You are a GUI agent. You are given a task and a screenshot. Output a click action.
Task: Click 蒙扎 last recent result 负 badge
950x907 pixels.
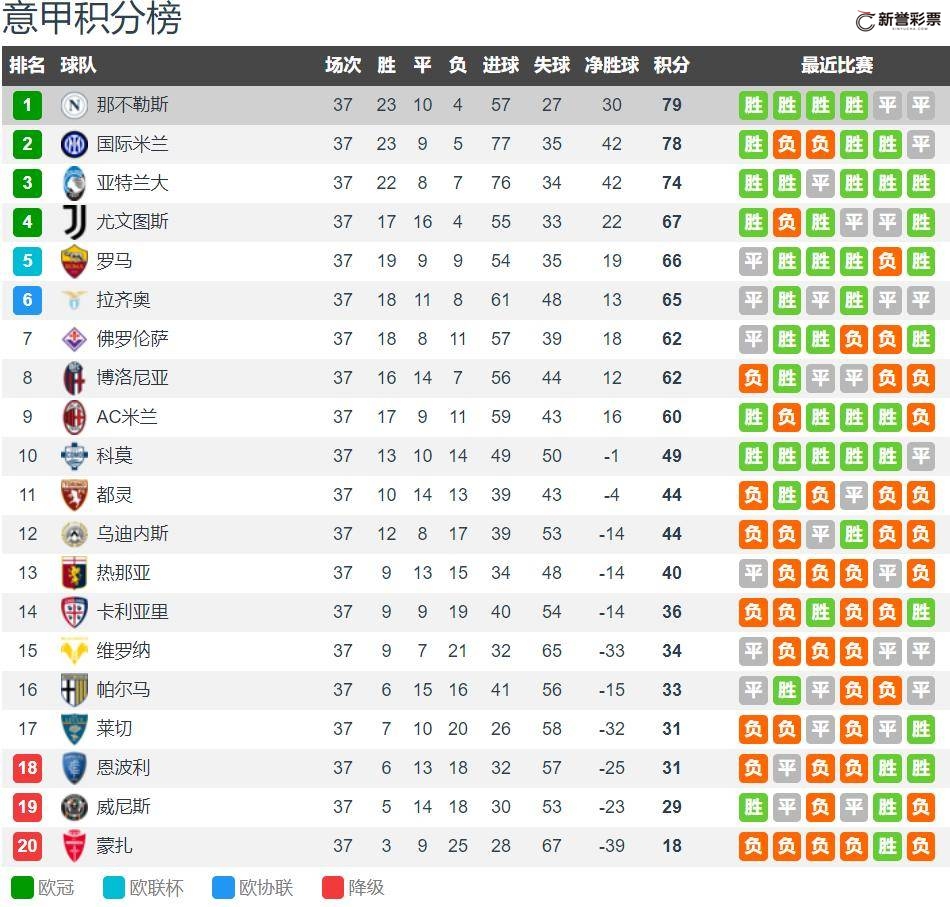[920, 845]
